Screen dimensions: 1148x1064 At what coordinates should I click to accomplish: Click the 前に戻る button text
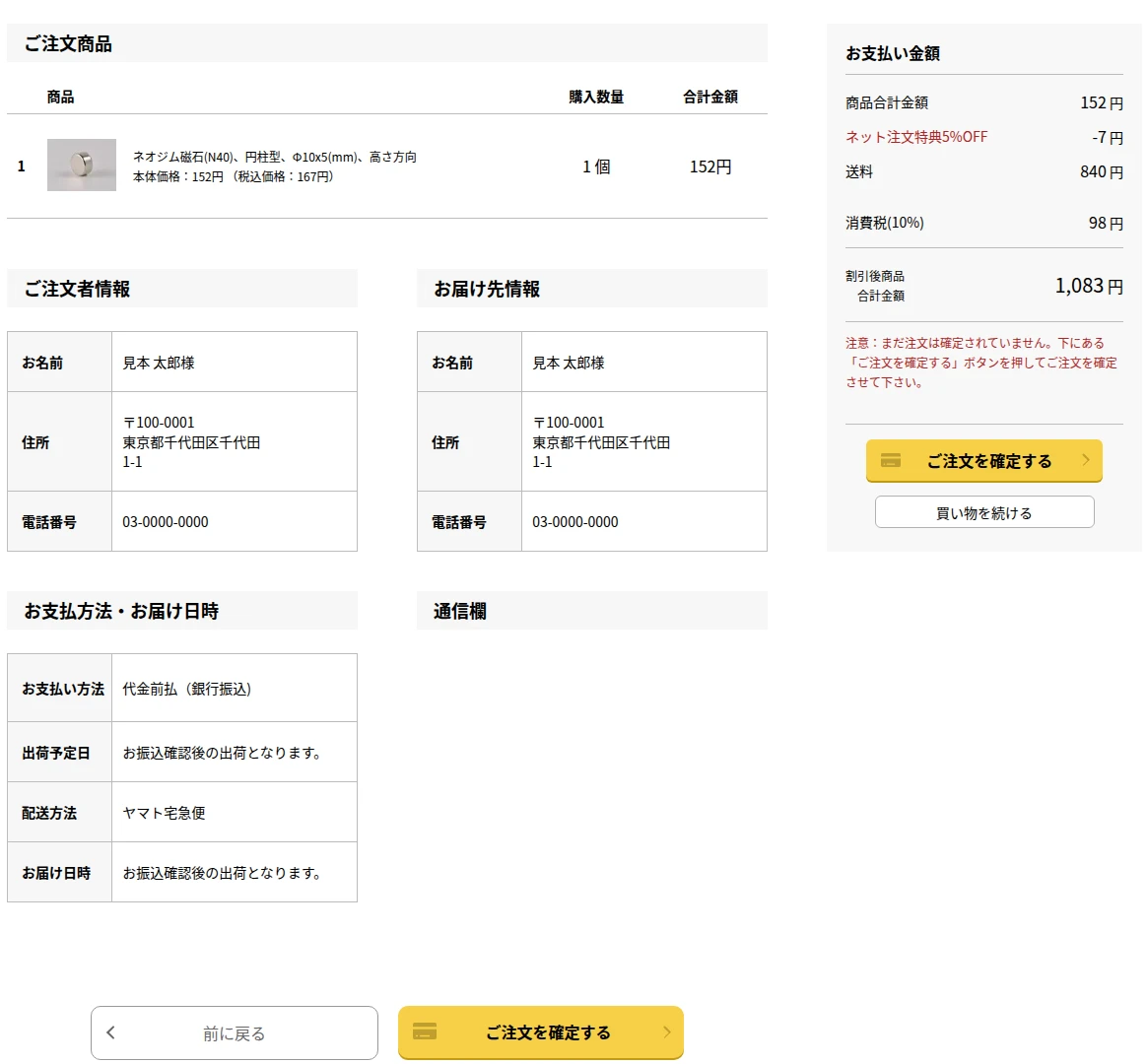[x=235, y=1033]
